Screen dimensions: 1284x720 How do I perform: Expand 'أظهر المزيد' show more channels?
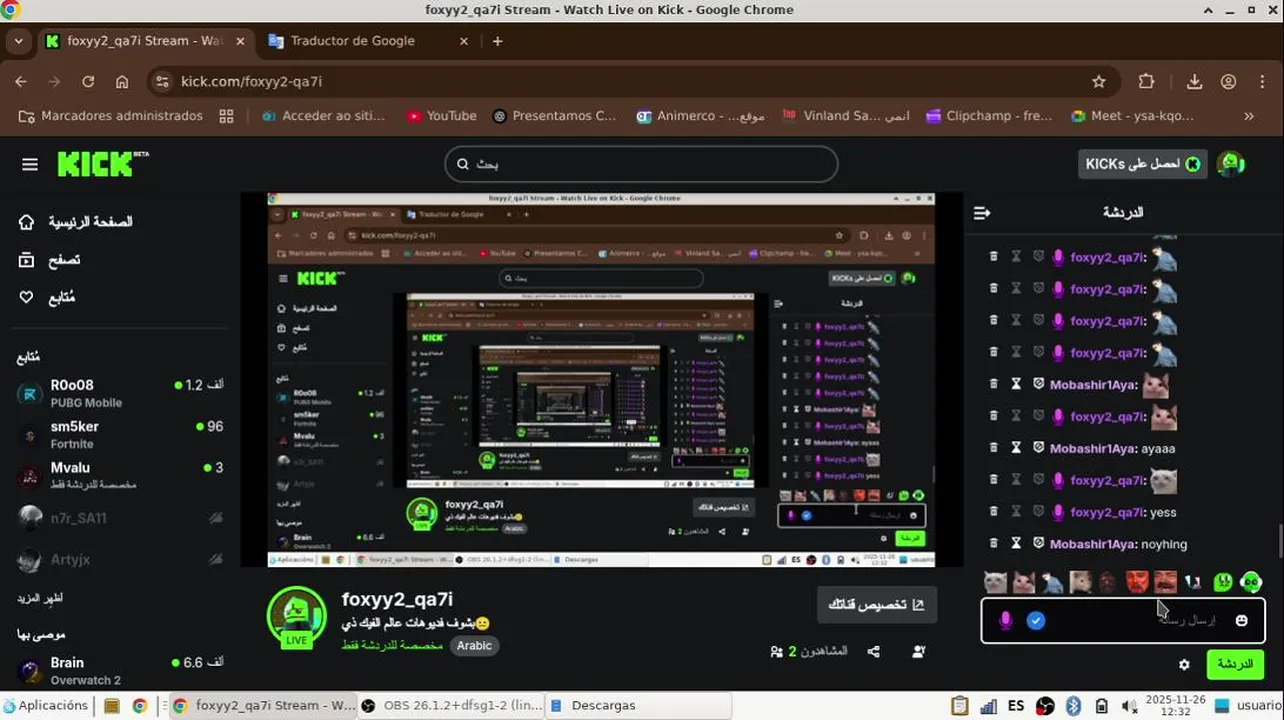40,598
